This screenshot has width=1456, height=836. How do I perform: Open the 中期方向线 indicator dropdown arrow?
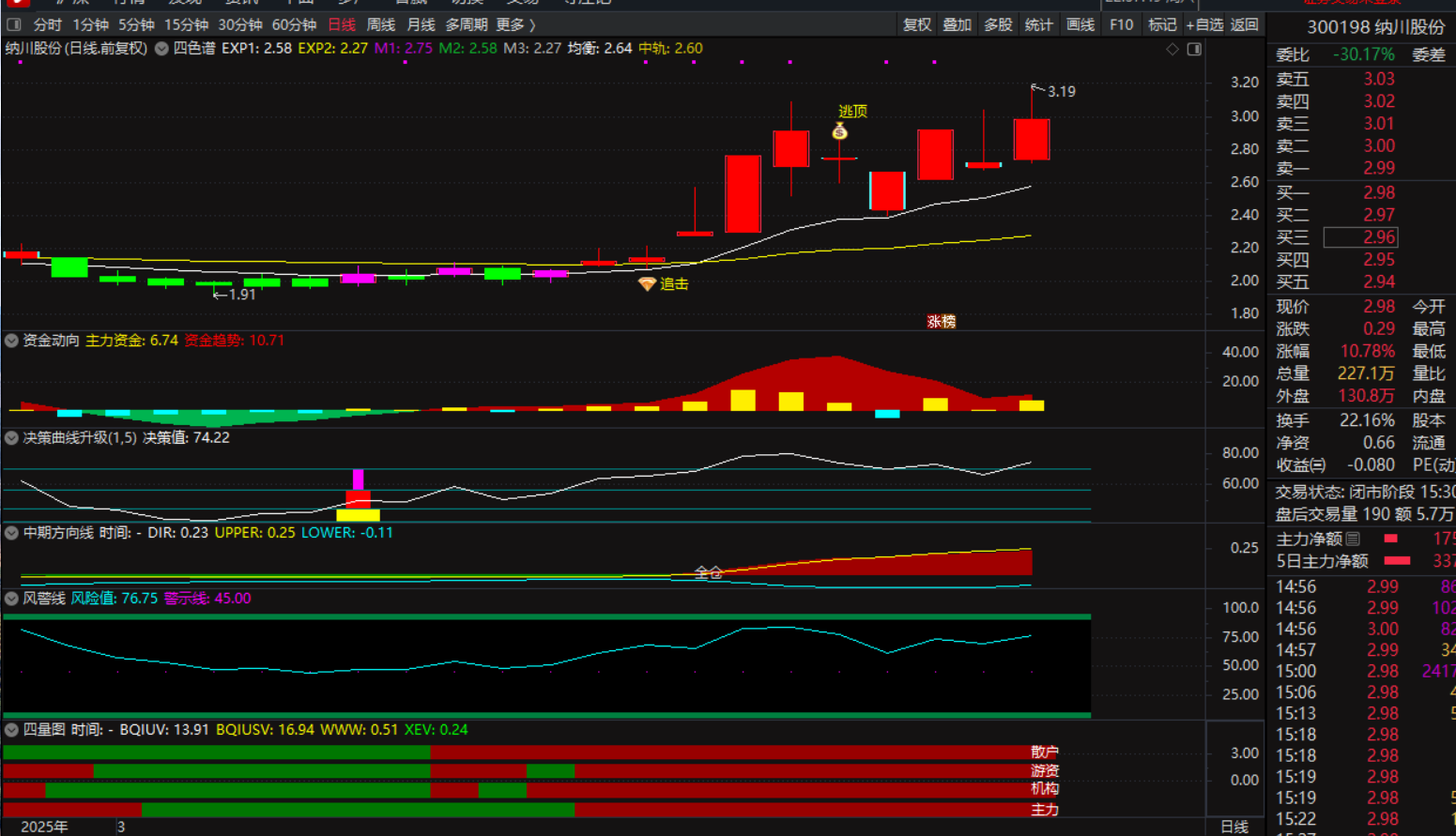(x=11, y=533)
